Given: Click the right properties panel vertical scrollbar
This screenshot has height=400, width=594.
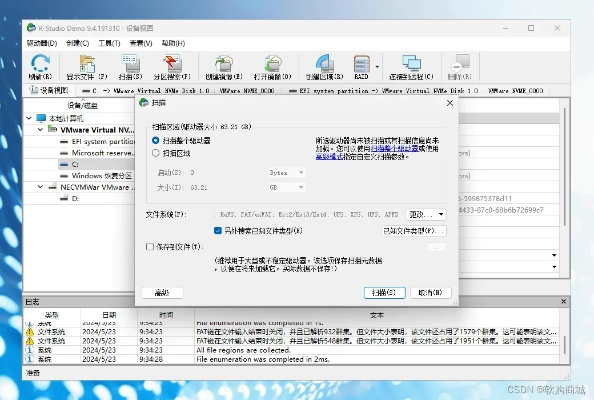Looking at the screenshot, I should coord(564,167).
